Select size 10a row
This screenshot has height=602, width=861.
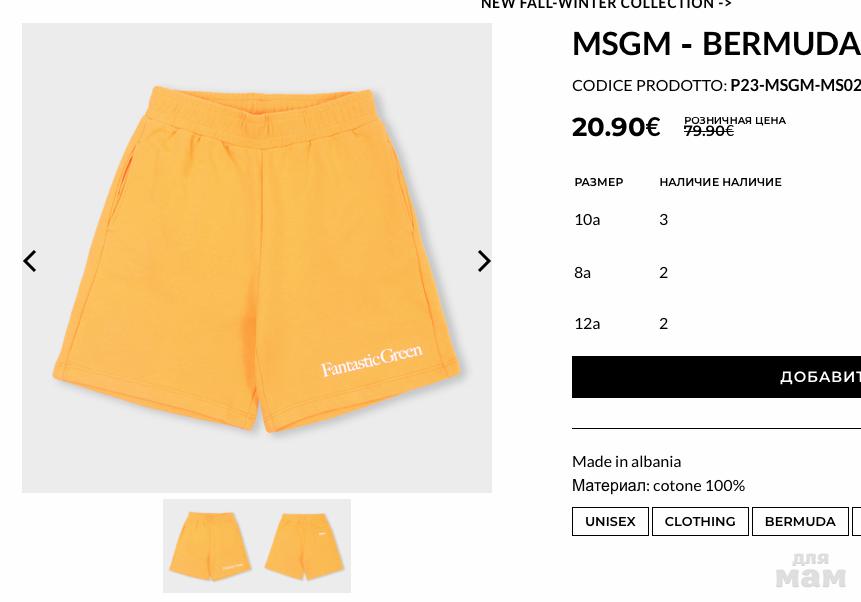coord(716,220)
